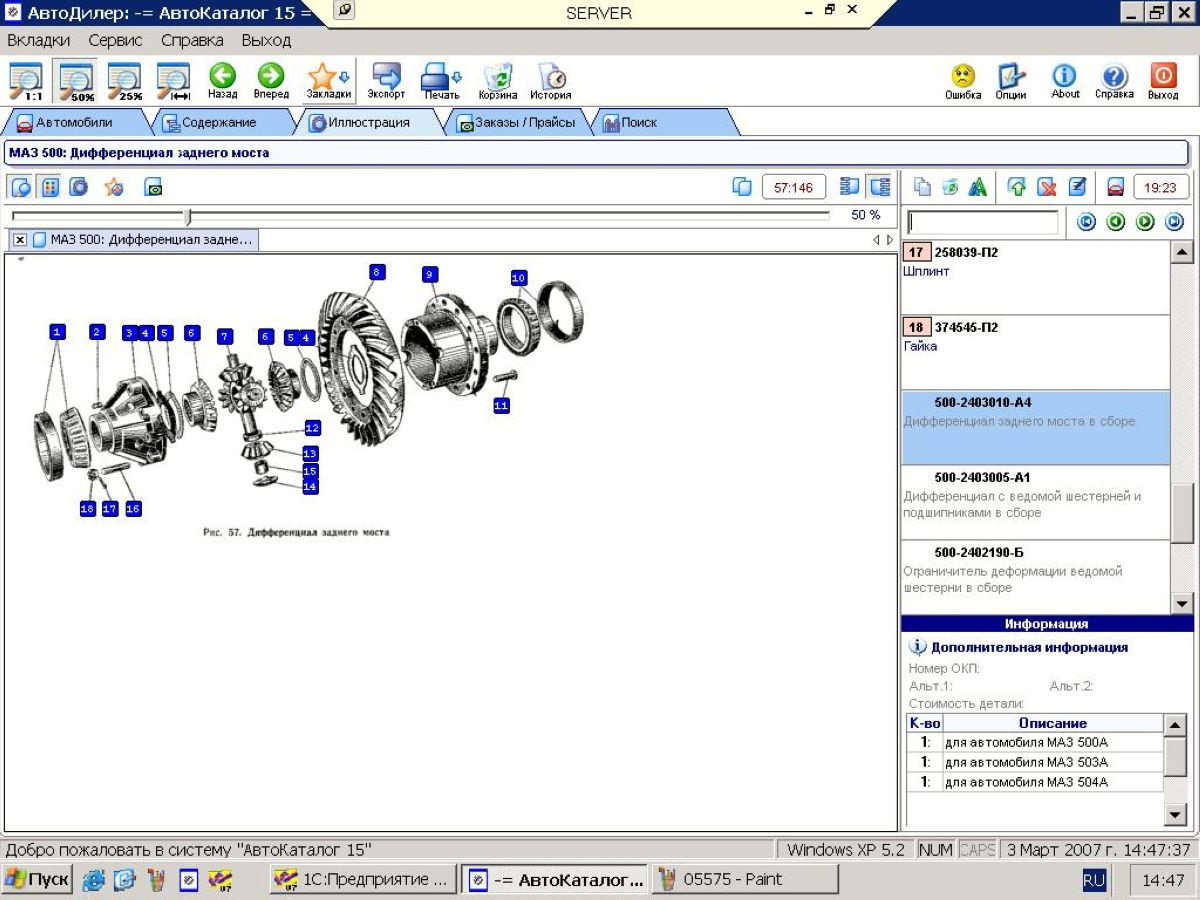Click the gear illustration tool icon
This screenshot has height=900, width=1200.
coord(79,187)
